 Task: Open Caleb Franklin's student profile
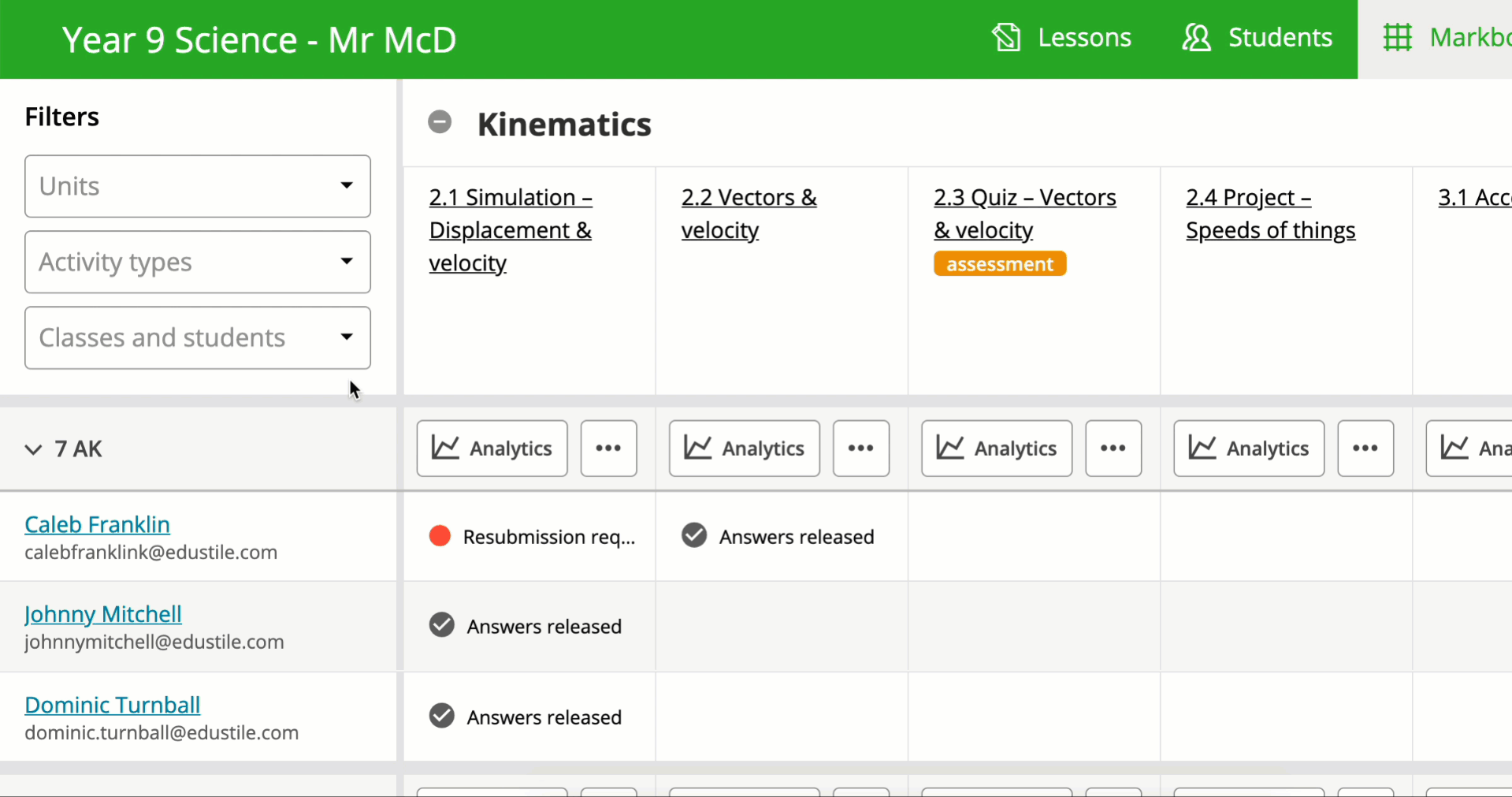click(97, 524)
